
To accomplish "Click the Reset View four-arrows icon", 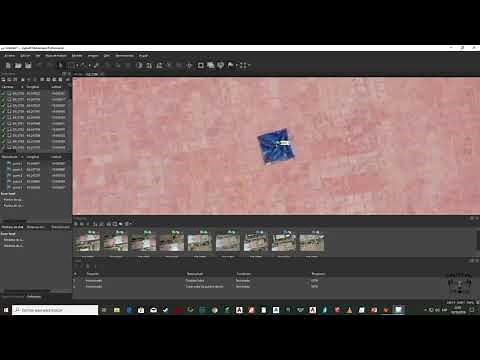I will pyautogui.click(x=243, y=65).
